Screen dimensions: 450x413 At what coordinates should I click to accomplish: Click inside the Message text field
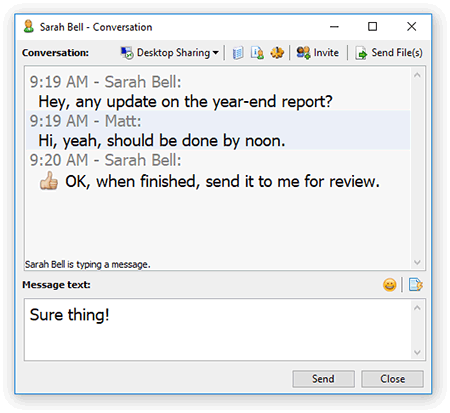click(218, 330)
